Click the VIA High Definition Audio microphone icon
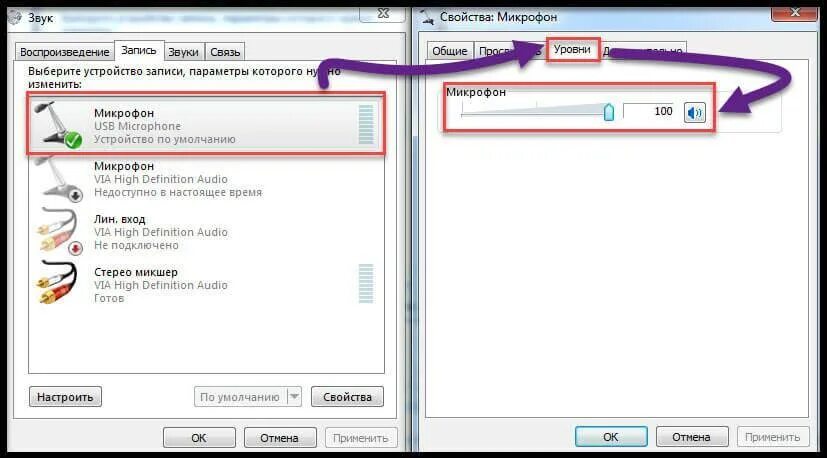827x458 pixels. (x=57, y=179)
